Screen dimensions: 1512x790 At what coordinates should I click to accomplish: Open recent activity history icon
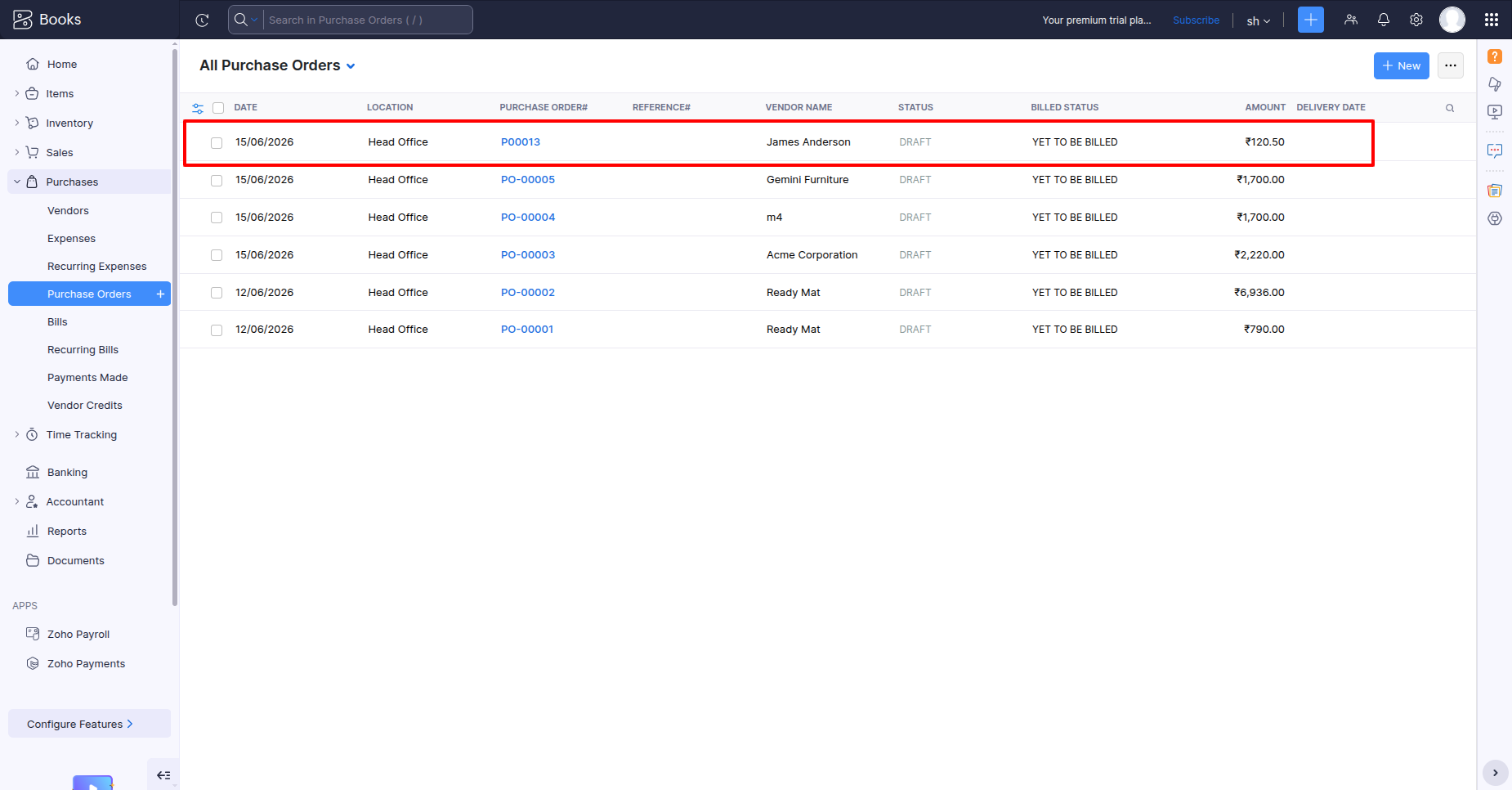(202, 20)
